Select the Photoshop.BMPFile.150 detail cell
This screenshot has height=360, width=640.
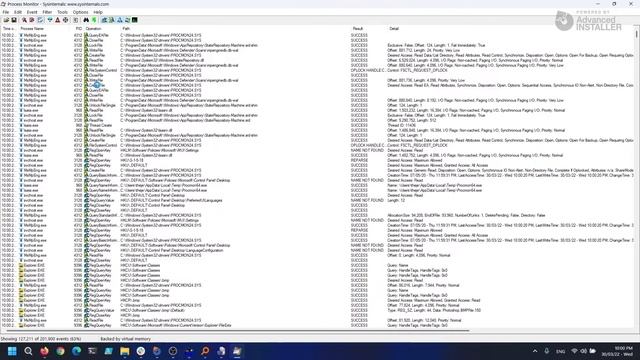(x=434, y=310)
